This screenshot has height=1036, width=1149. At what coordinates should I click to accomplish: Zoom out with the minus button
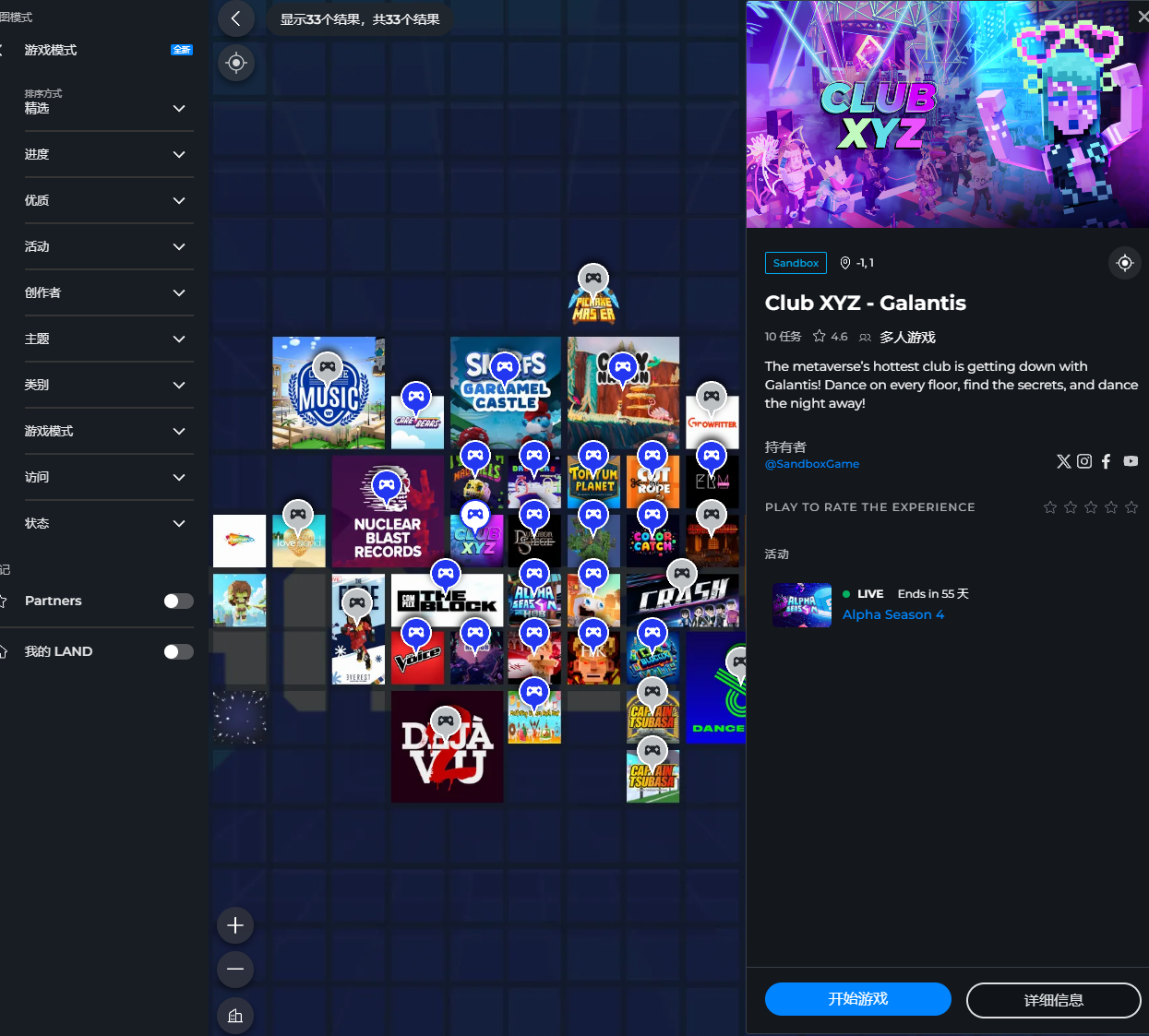coord(235,969)
